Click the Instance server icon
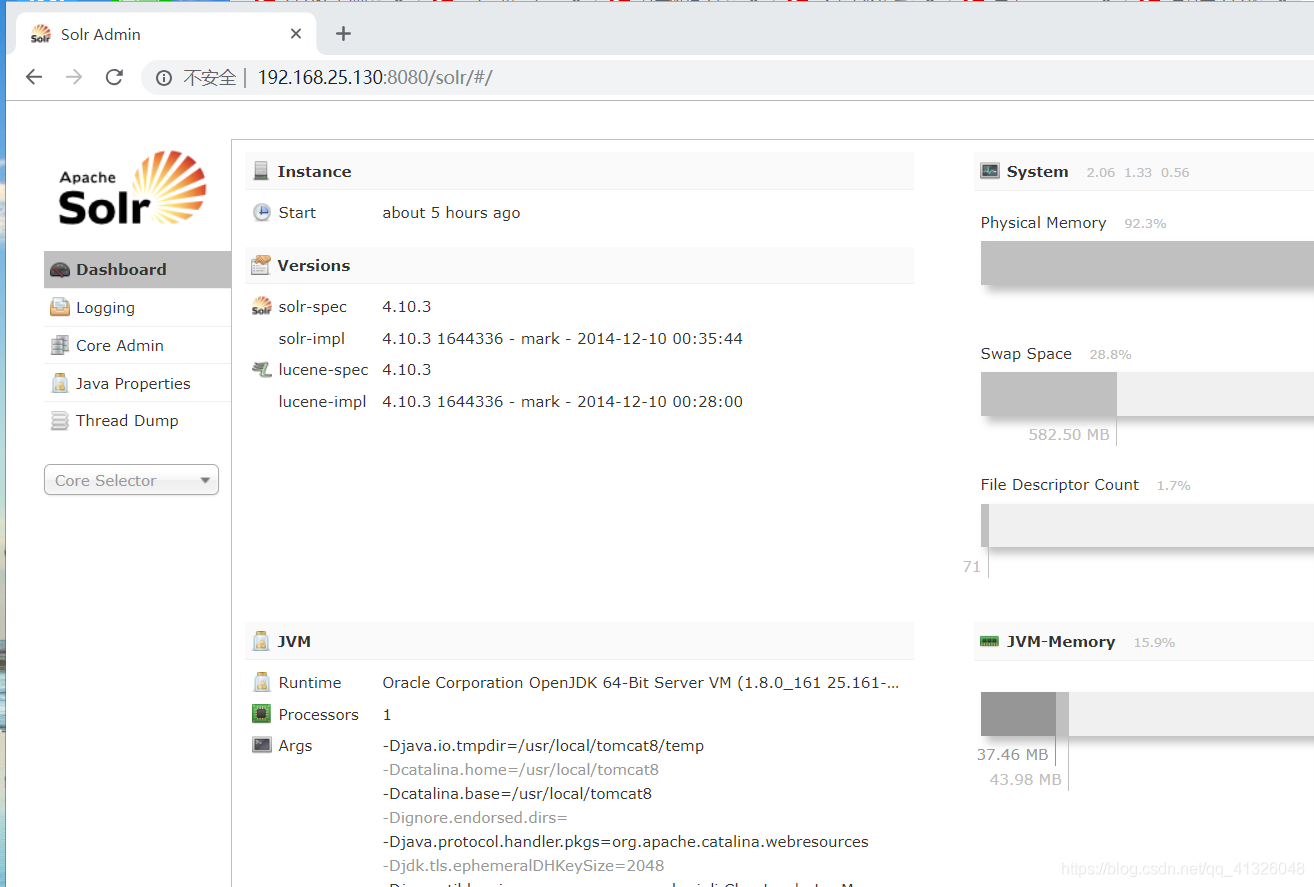The width and height of the screenshot is (1314, 887). 261,172
